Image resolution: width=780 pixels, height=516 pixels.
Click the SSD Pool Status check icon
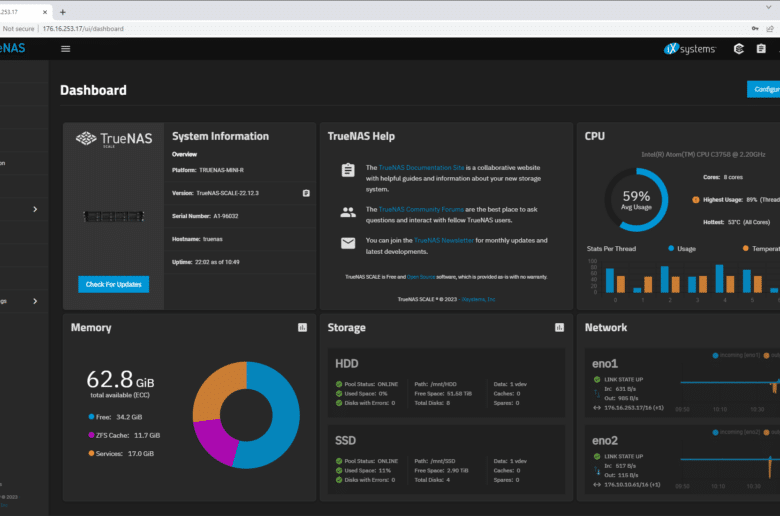(339, 461)
